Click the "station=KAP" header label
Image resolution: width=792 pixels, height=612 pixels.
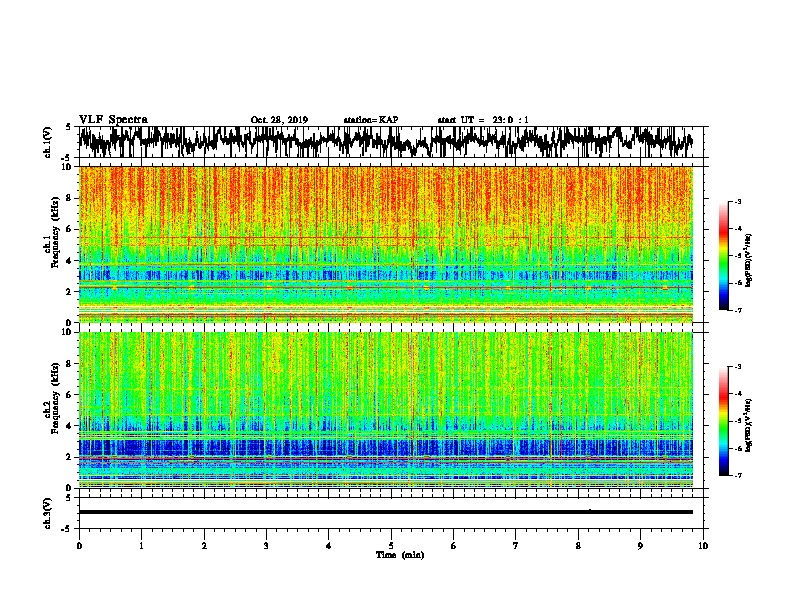pos(370,120)
